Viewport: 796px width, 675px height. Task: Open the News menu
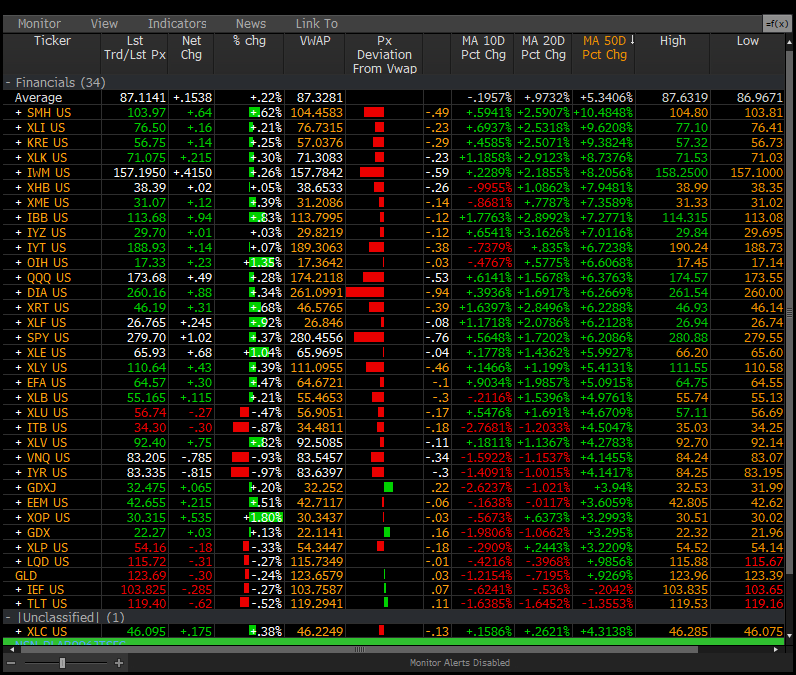tap(251, 24)
